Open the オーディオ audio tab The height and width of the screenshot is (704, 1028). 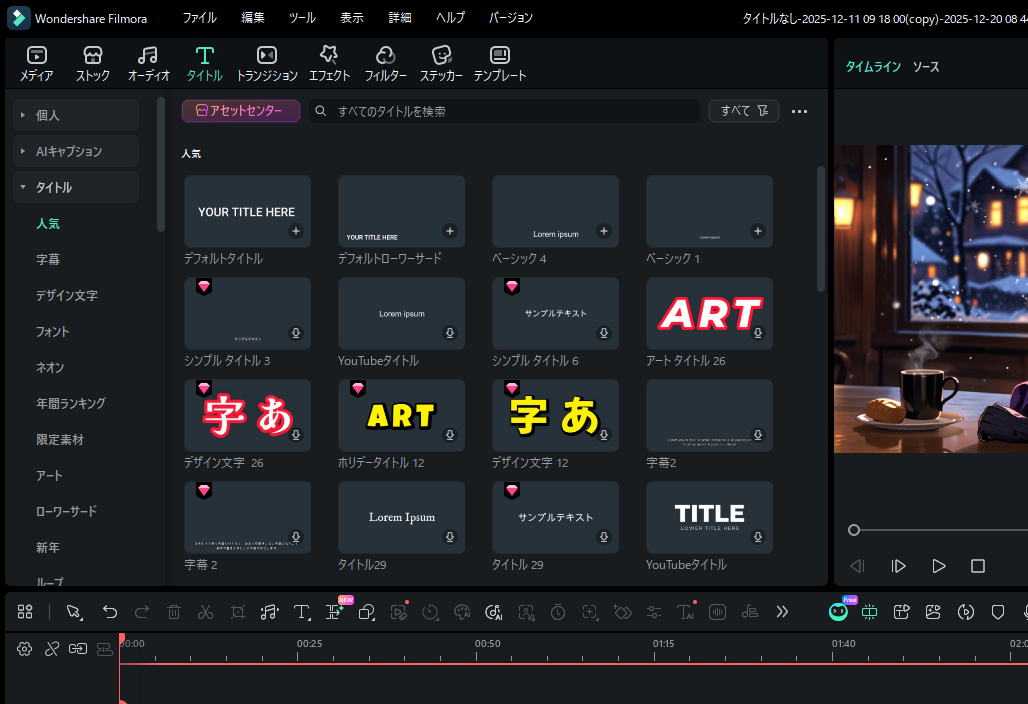click(x=148, y=64)
